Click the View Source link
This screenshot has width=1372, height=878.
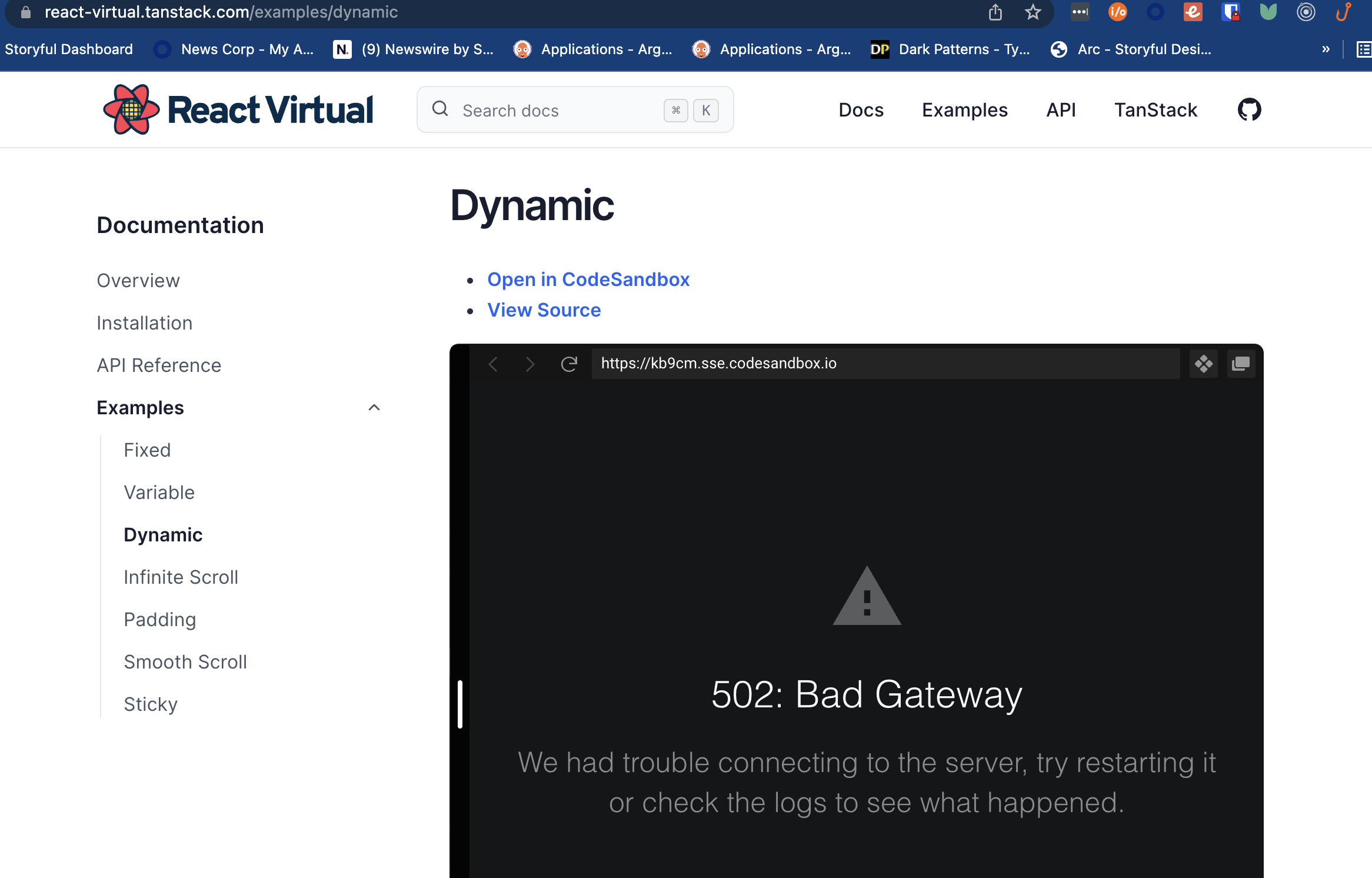(x=544, y=310)
